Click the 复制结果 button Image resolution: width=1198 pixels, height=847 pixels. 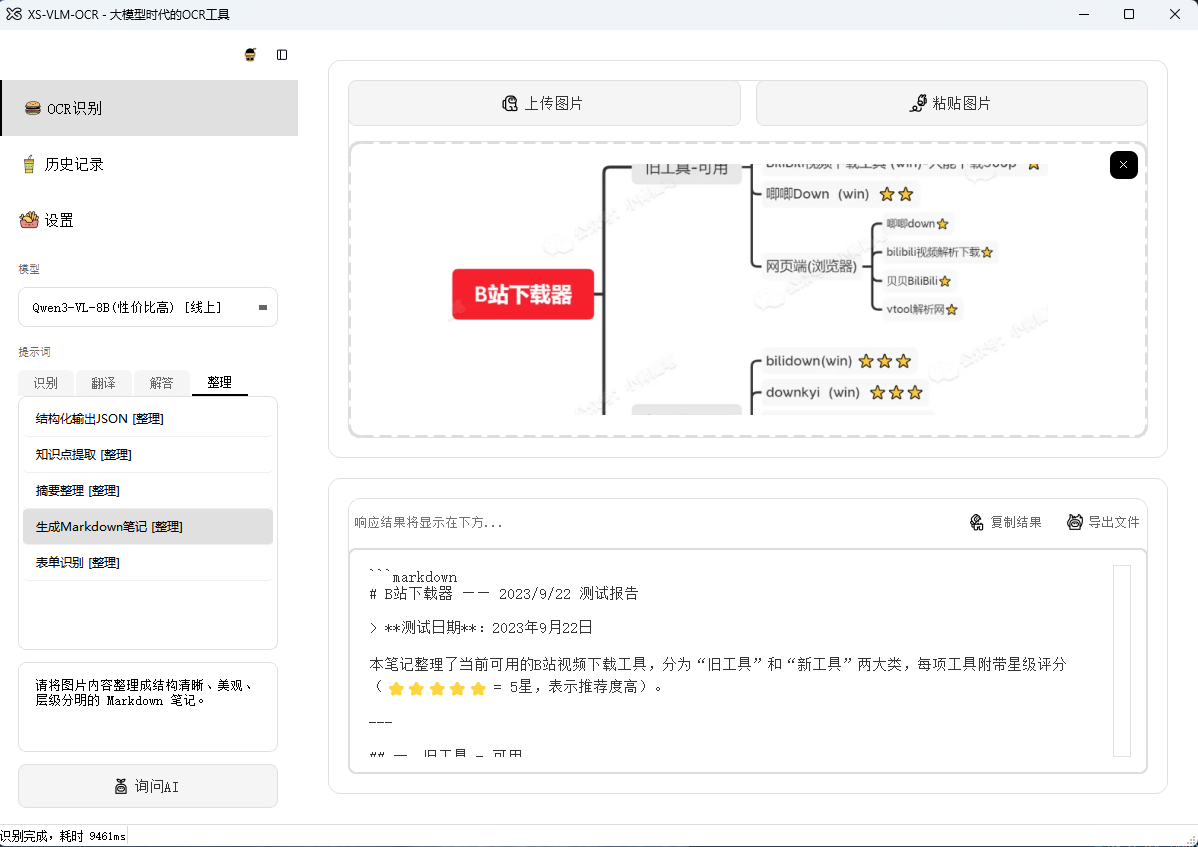1005,522
